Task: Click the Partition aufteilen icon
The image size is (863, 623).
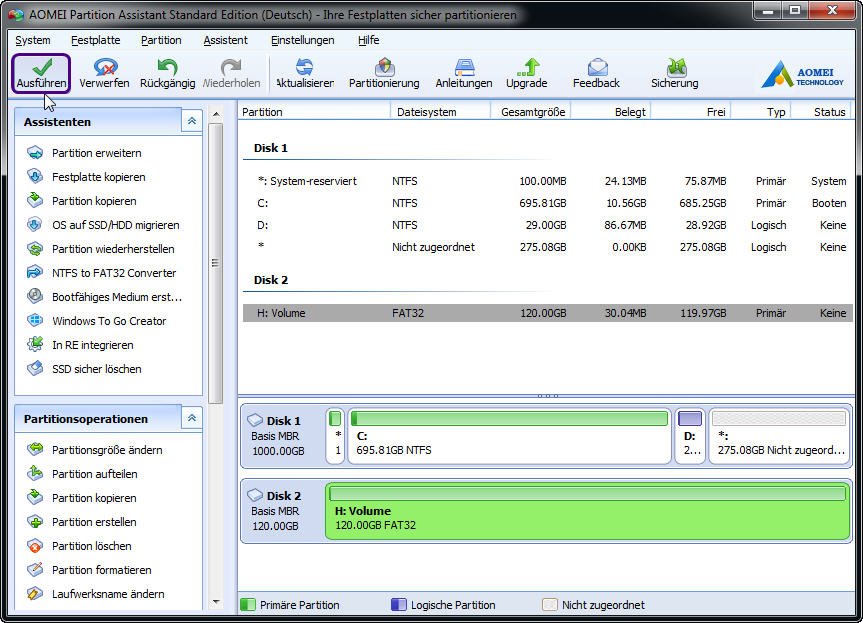Action: 35,473
